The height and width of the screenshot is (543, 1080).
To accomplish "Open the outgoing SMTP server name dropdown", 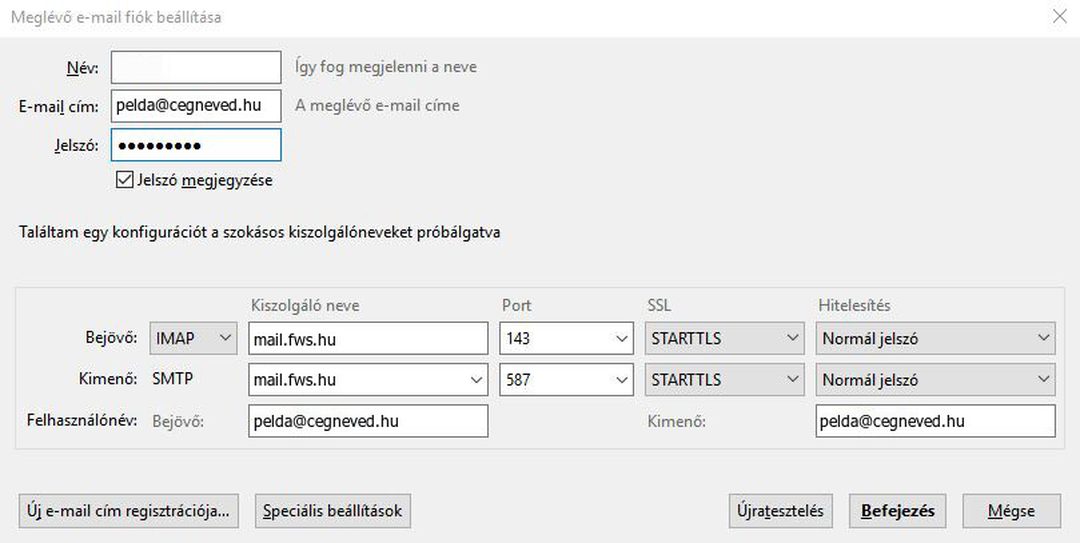I will [368, 380].
